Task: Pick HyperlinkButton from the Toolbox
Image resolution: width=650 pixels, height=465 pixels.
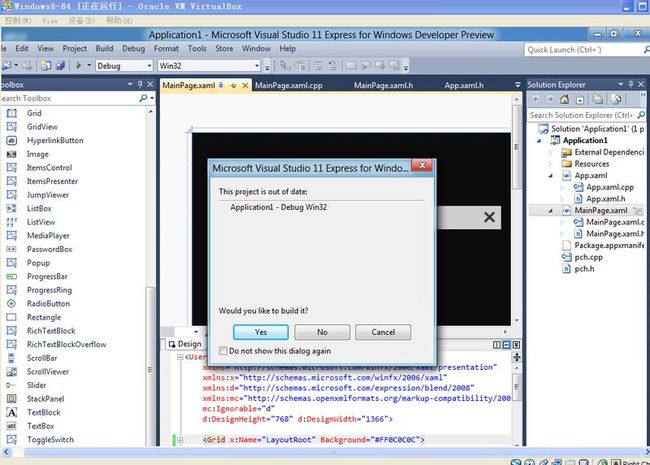Action: [x=55, y=140]
